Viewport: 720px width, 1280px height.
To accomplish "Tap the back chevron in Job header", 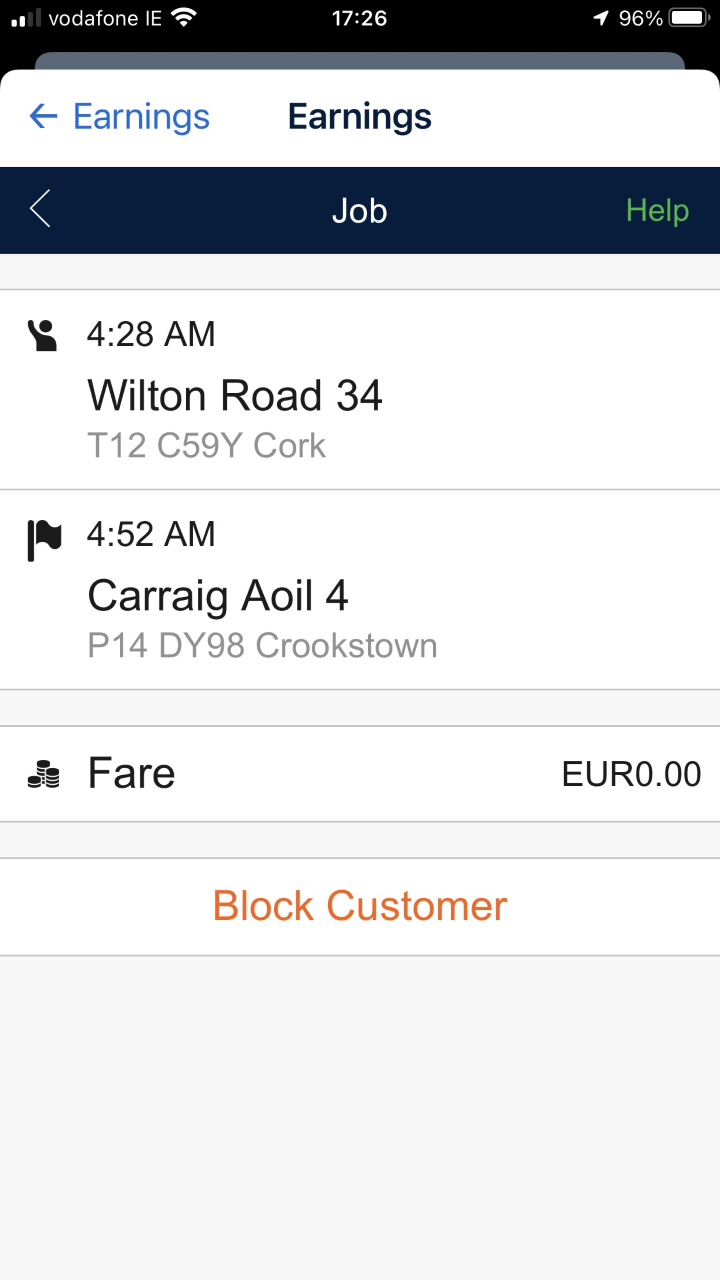I will pyautogui.click(x=40, y=210).
